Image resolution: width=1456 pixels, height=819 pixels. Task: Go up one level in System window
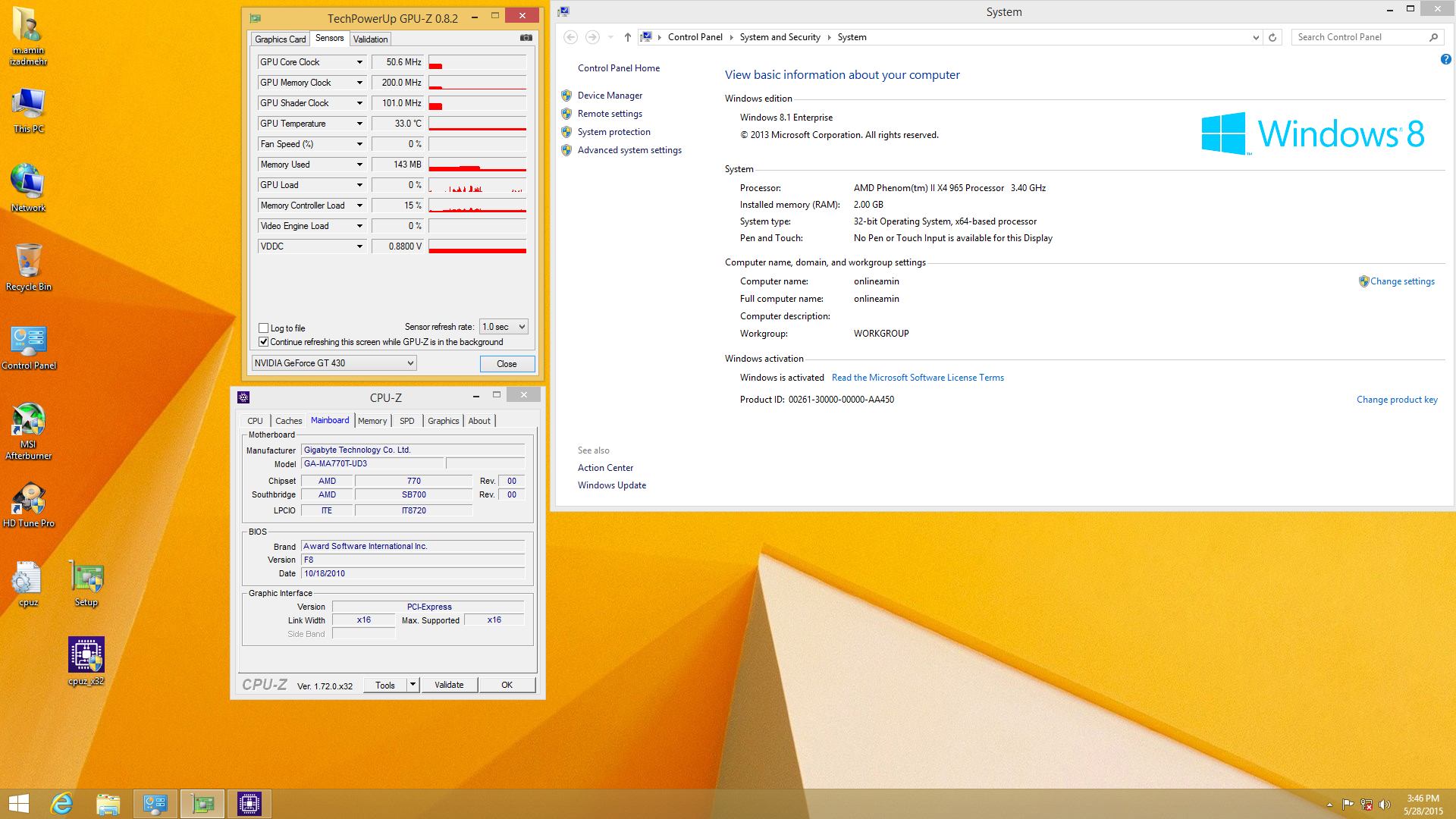click(627, 37)
